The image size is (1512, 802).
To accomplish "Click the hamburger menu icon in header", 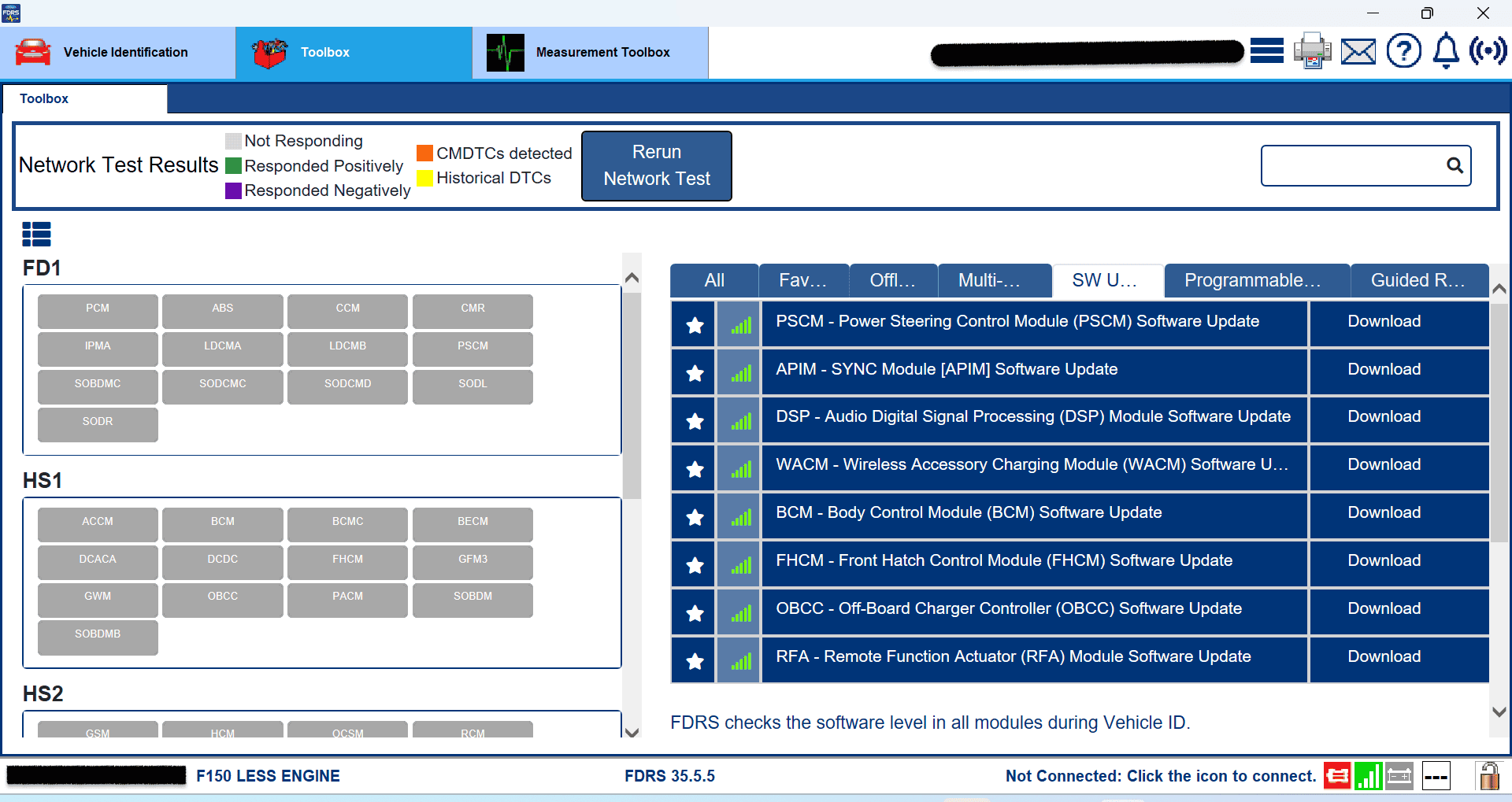I will (1266, 51).
